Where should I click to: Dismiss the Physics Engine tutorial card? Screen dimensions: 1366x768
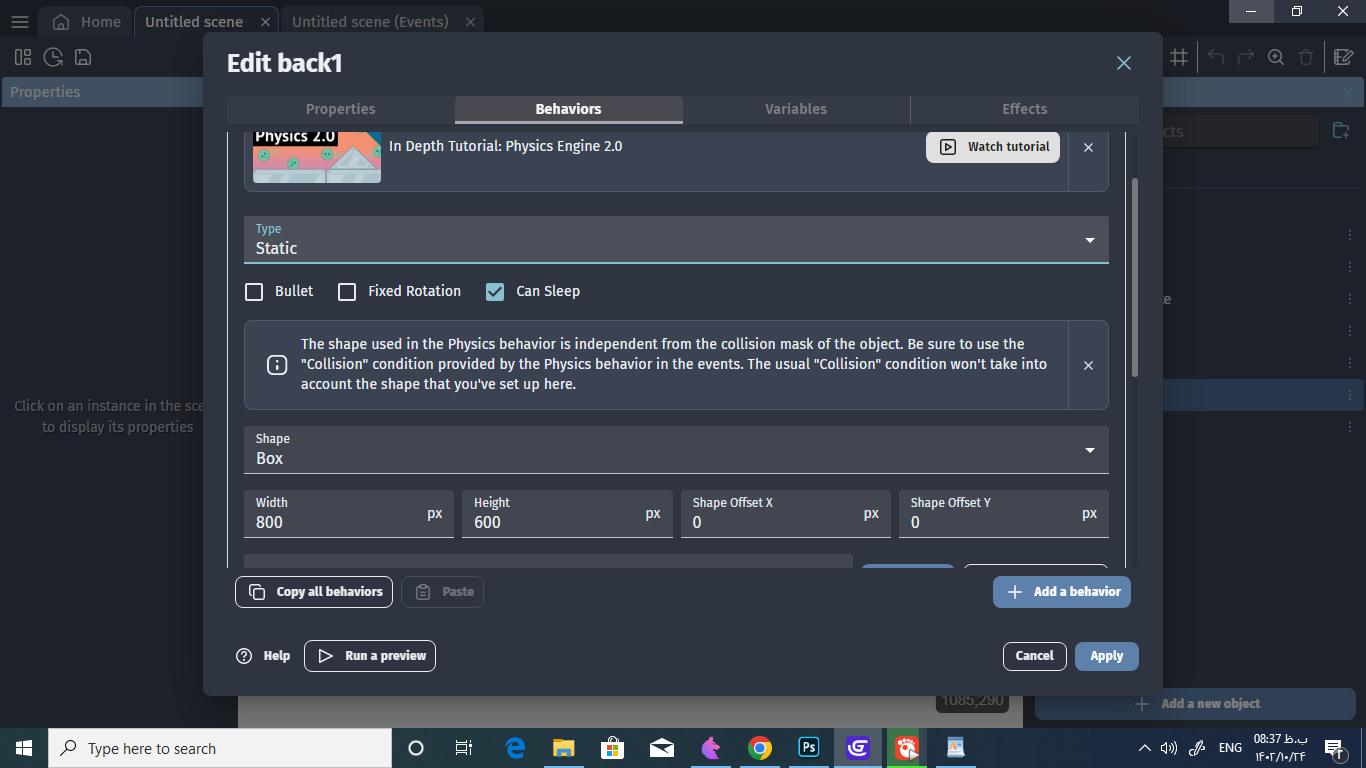(x=1088, y=147)
